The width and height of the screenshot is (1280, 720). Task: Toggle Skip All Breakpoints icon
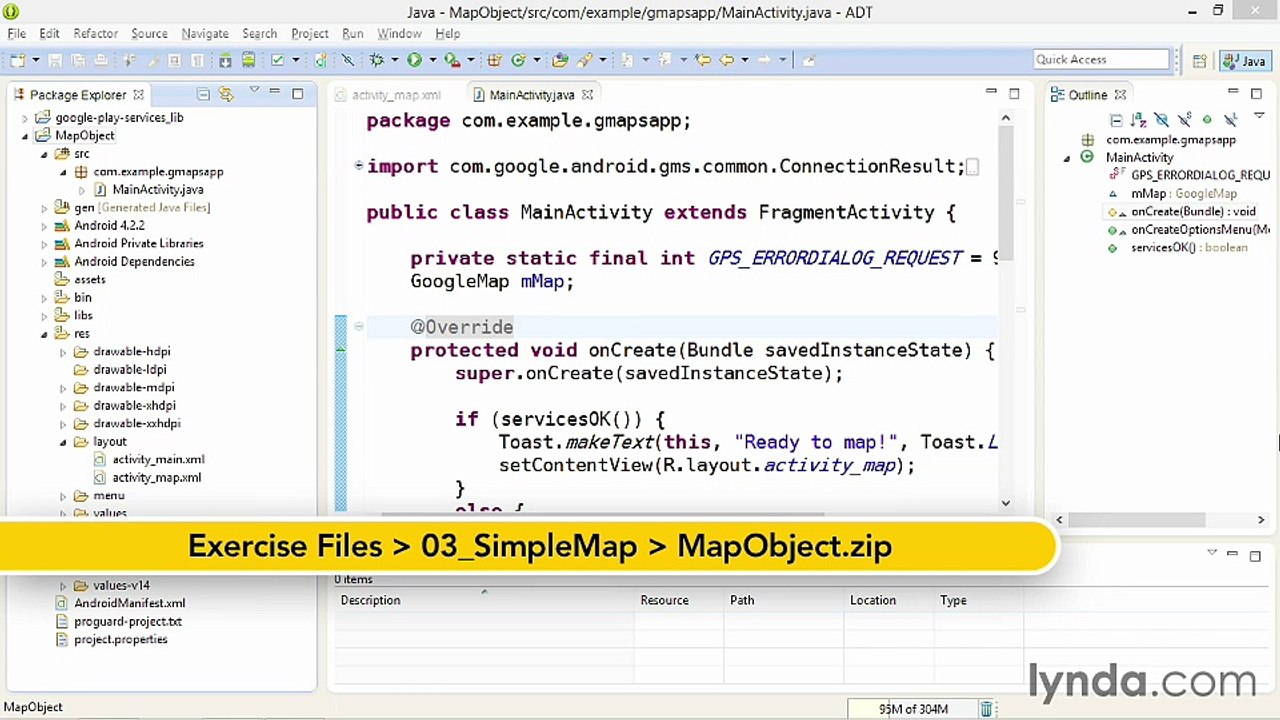pos(347,60)
